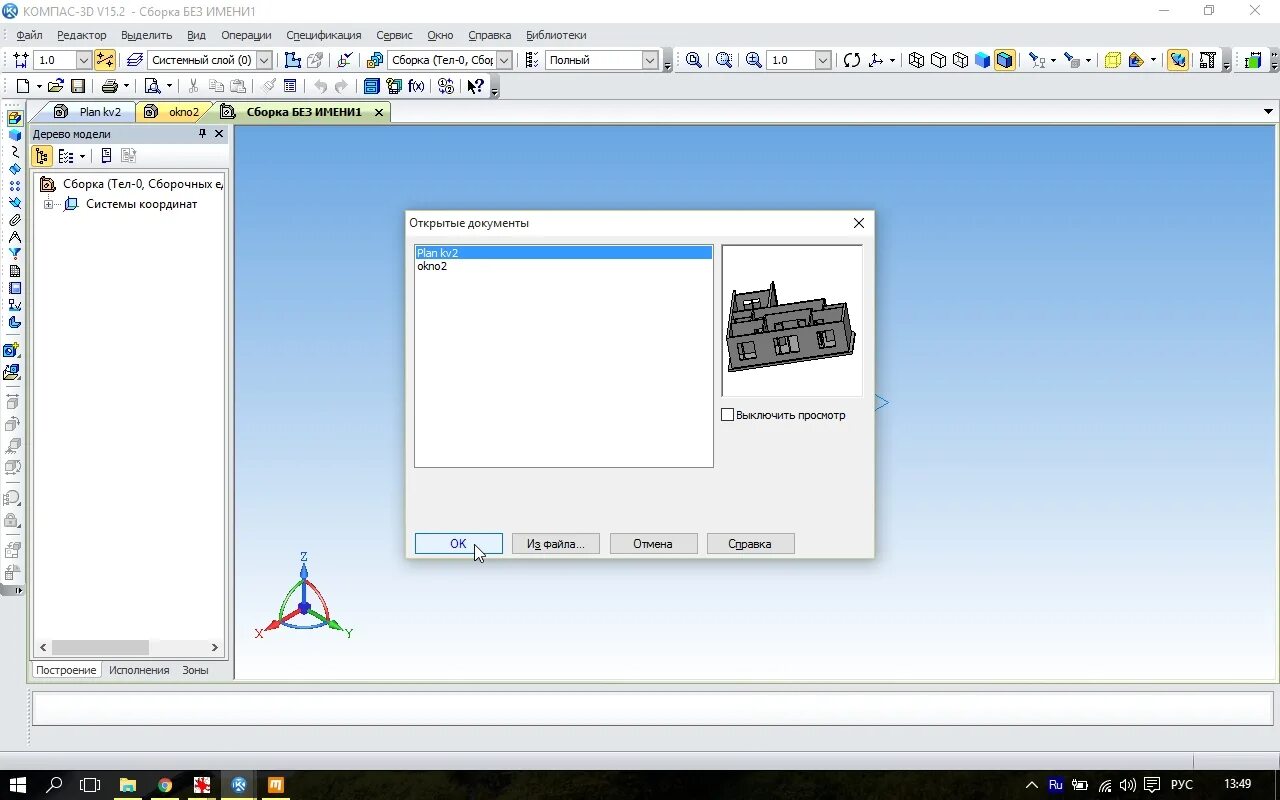Screen dimensions: 1280x800
Task: Open the Файл menu
Action: tap(29, 35)
